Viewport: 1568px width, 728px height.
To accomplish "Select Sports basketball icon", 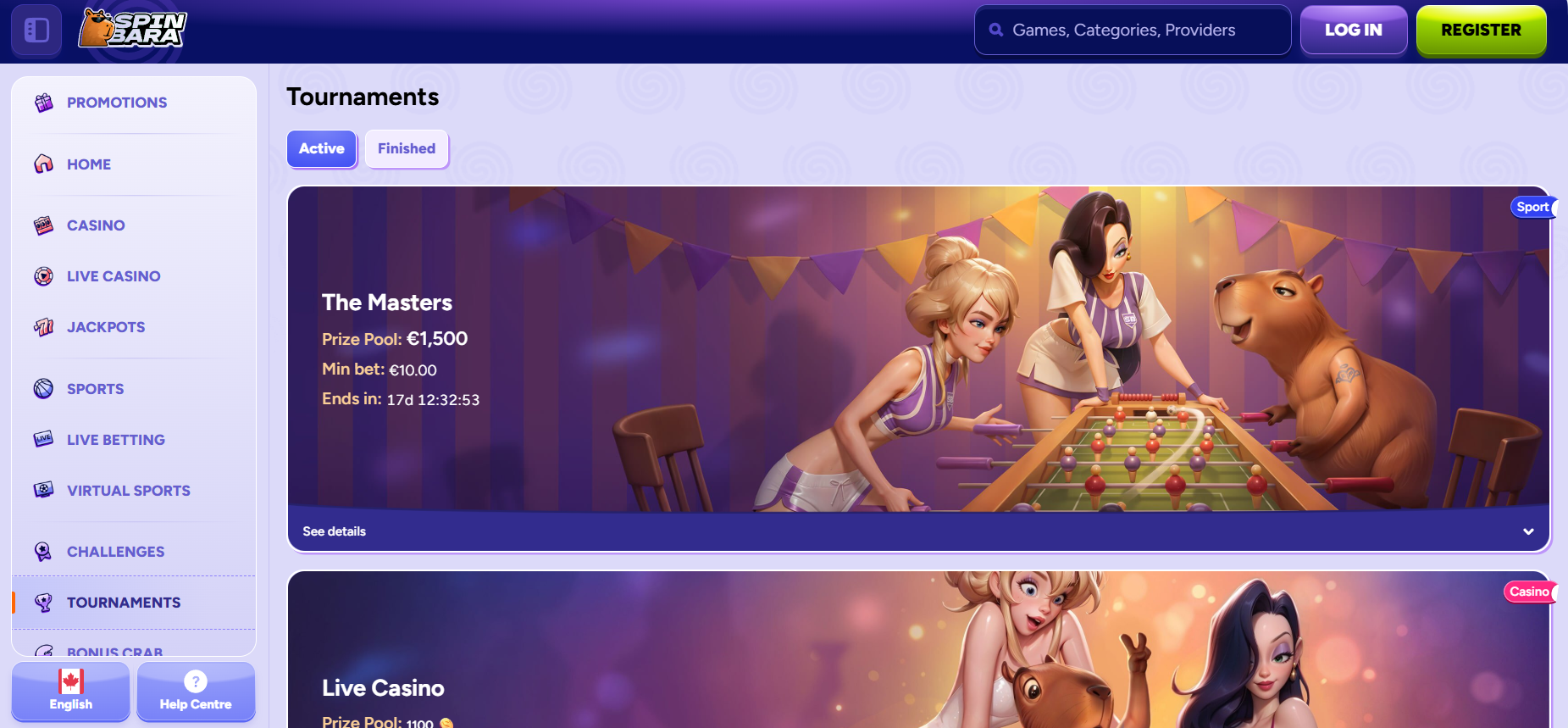I will [x=44, y=389].
